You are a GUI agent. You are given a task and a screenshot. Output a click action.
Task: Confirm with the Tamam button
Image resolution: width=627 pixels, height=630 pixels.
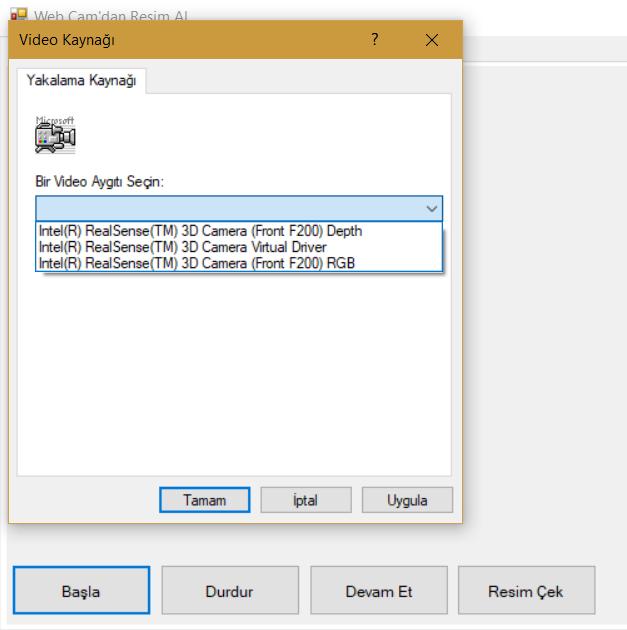pos(205,500)
